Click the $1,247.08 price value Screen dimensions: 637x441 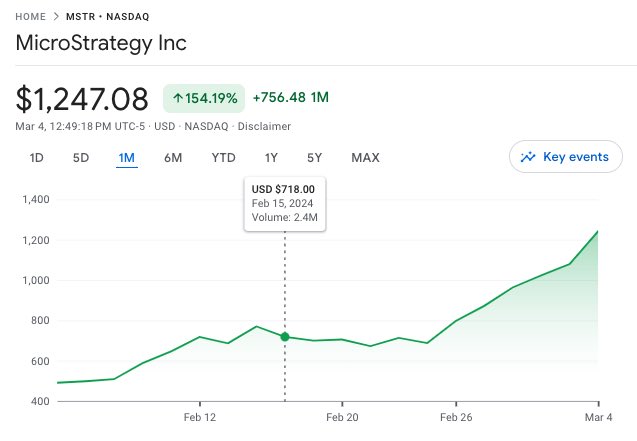tap(82, 99)
